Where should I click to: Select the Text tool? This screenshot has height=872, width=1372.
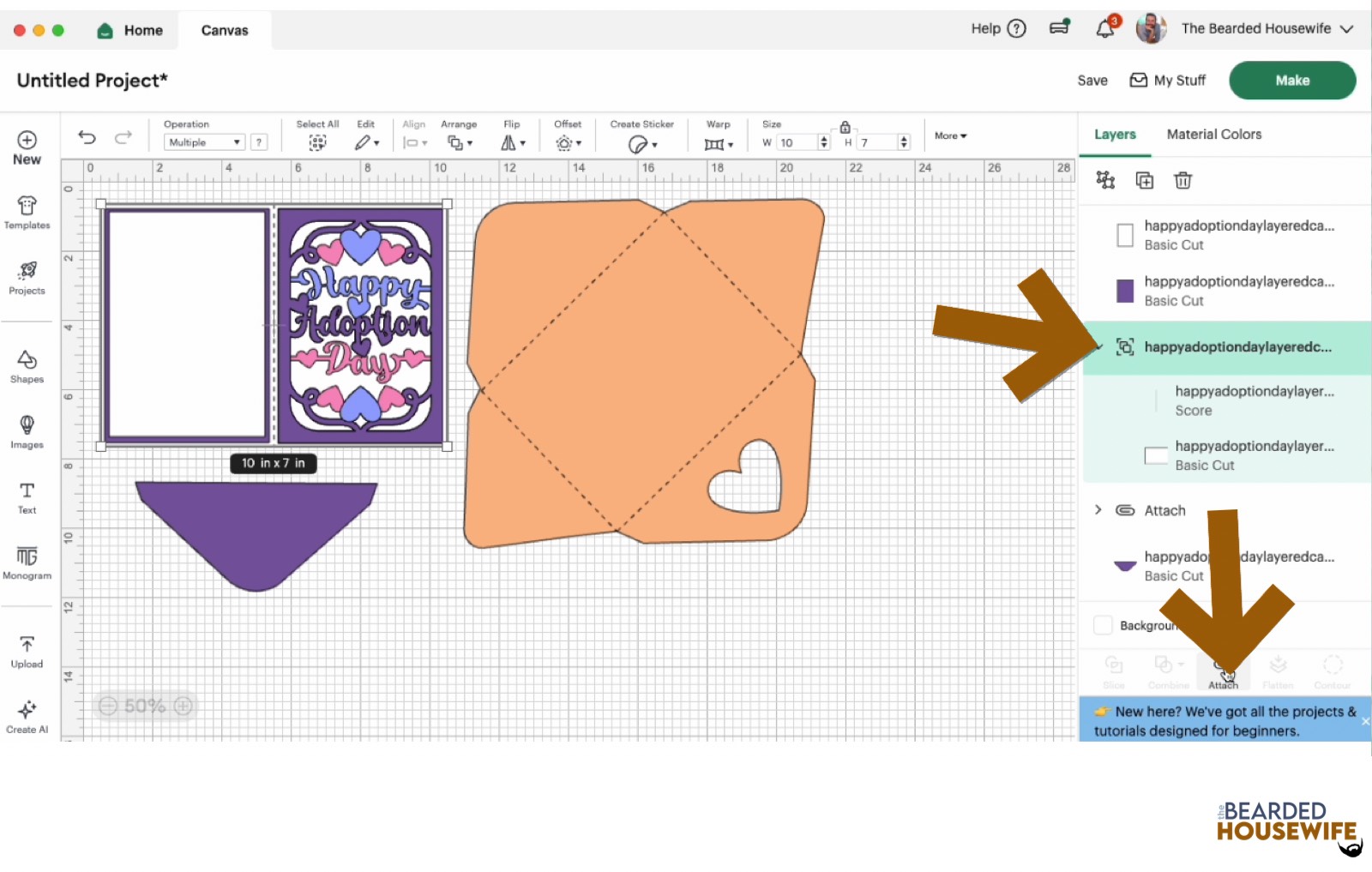pyautogui.click(x=27, y=497)
